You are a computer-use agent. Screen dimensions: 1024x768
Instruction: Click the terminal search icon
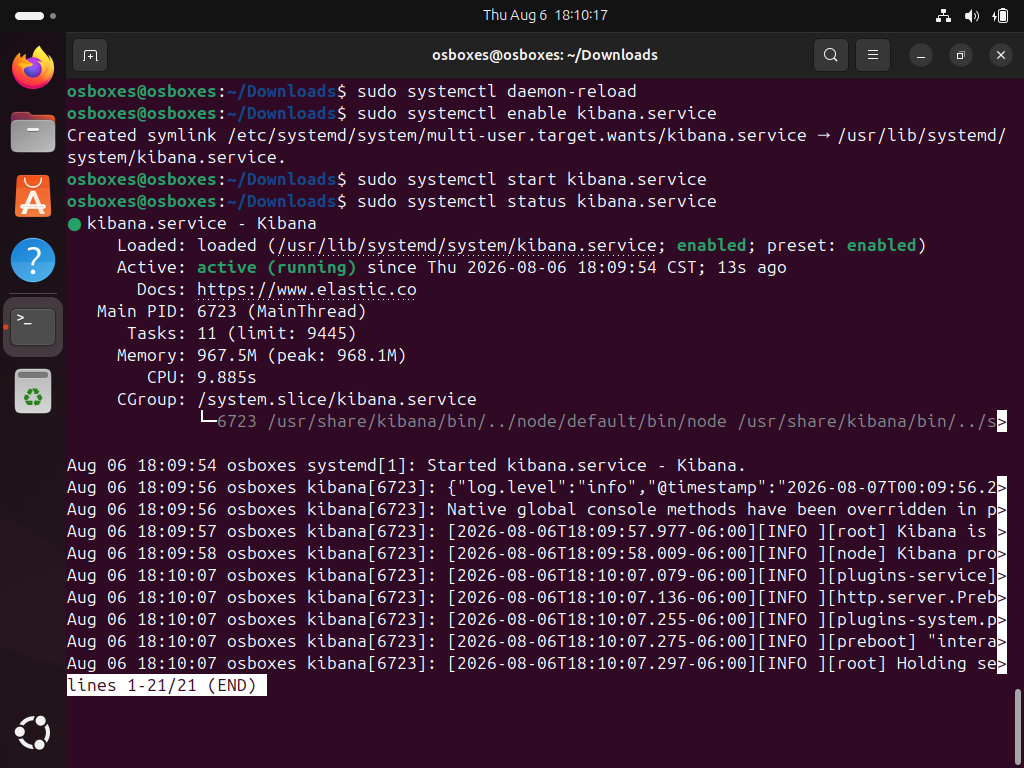click(831, 56)
